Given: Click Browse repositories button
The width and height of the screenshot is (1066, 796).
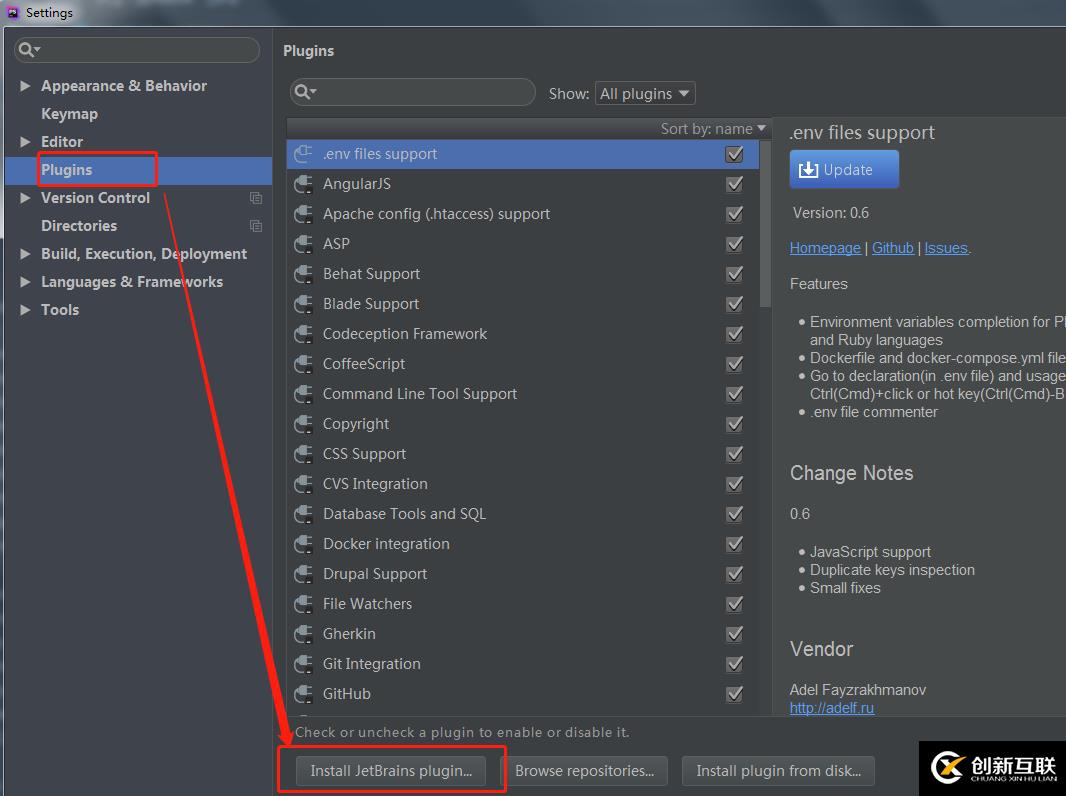Looking at the screenshot, I should pyautogui.click(x=584, y=771).
